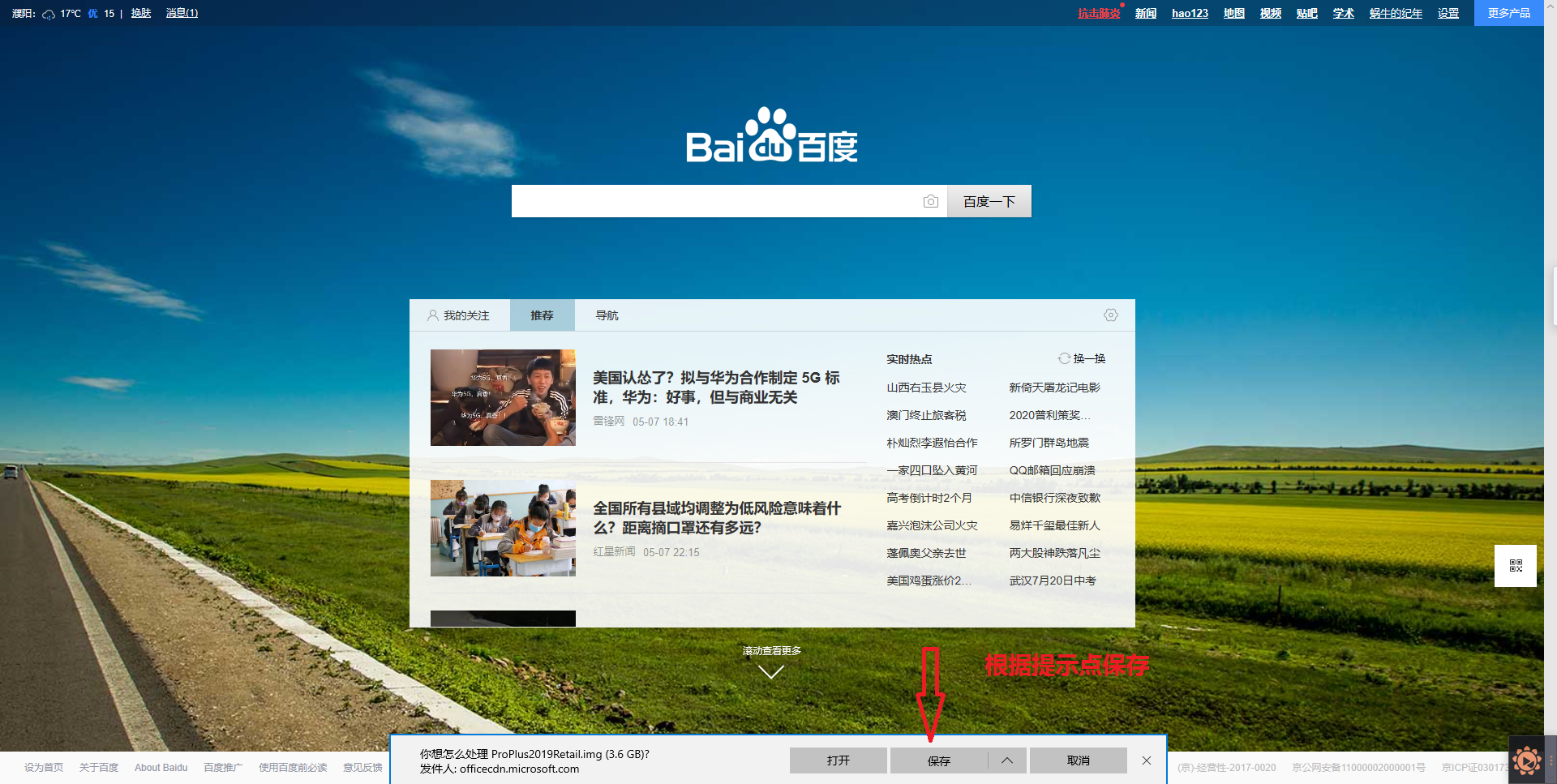Viewport: 1557px width, 784px height.
Task: Click 打开 in the download bar
Action: coord(839,760)
